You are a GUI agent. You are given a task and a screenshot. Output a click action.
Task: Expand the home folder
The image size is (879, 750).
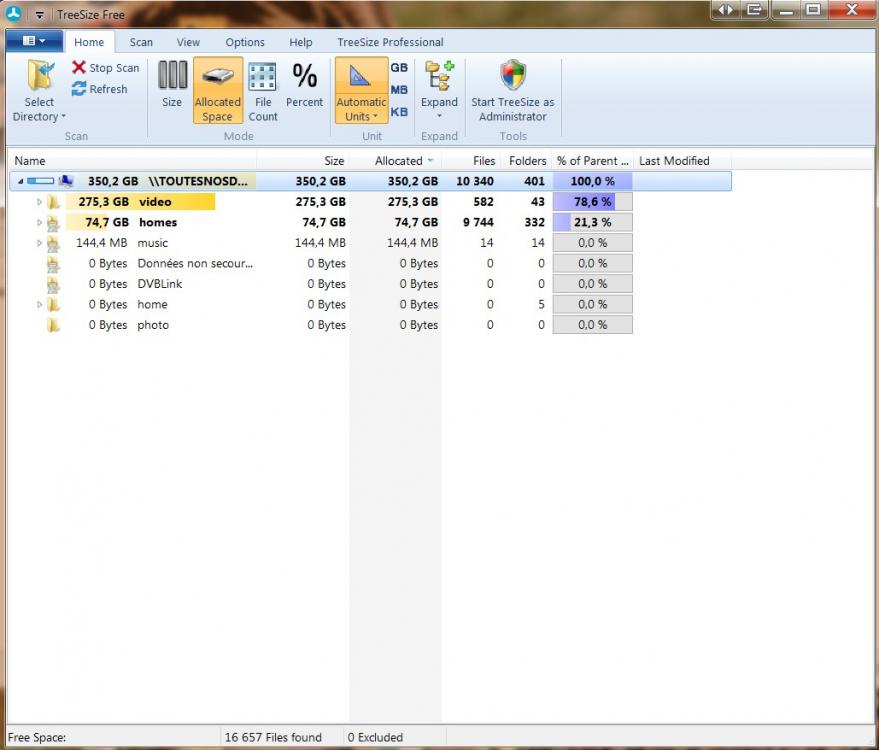(39, 305)
